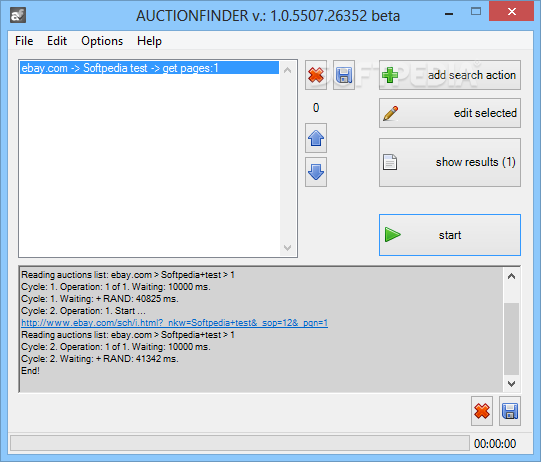
Task: Click the add search action button
Action: pyautogui.click(x=450, y=75)
